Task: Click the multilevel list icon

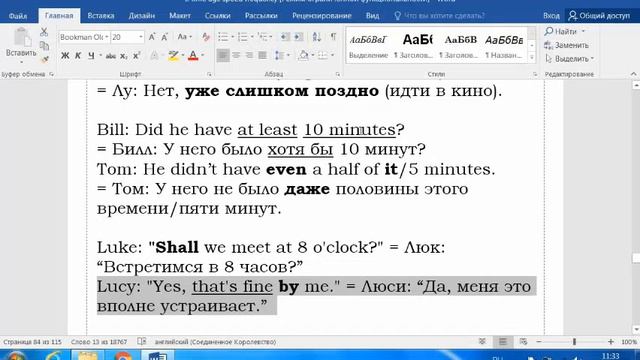Action: click(x=262, y=37)
